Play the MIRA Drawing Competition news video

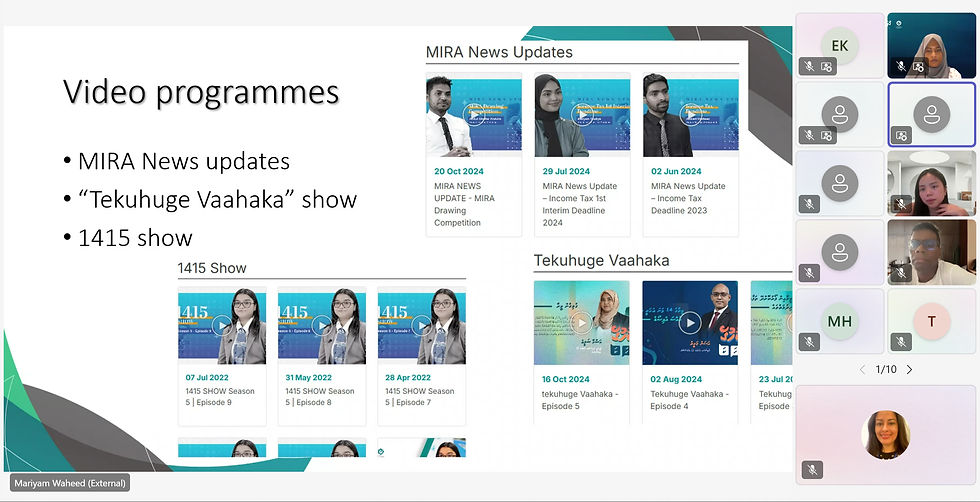(x=474, y=115)
